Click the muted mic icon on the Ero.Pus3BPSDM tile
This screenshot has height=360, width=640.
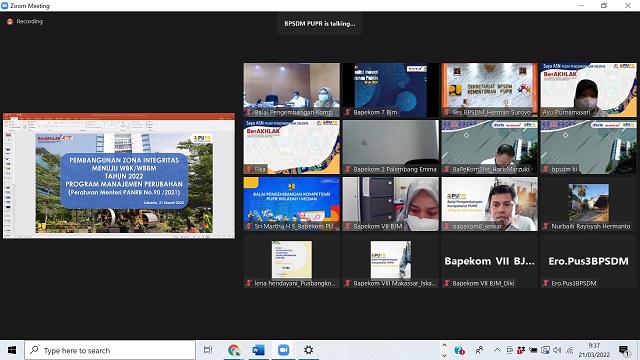click(x=546, y=283)
